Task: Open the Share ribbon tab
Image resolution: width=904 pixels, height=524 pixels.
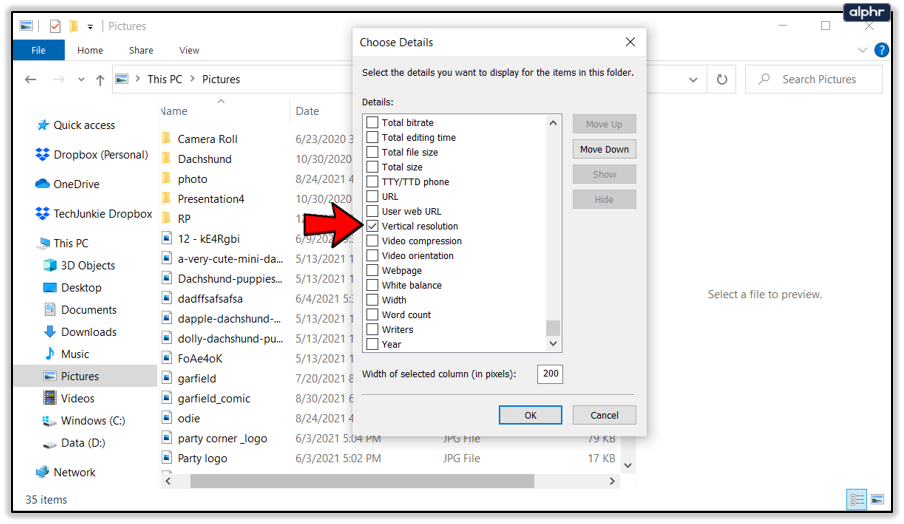Action: coord(141,50)
